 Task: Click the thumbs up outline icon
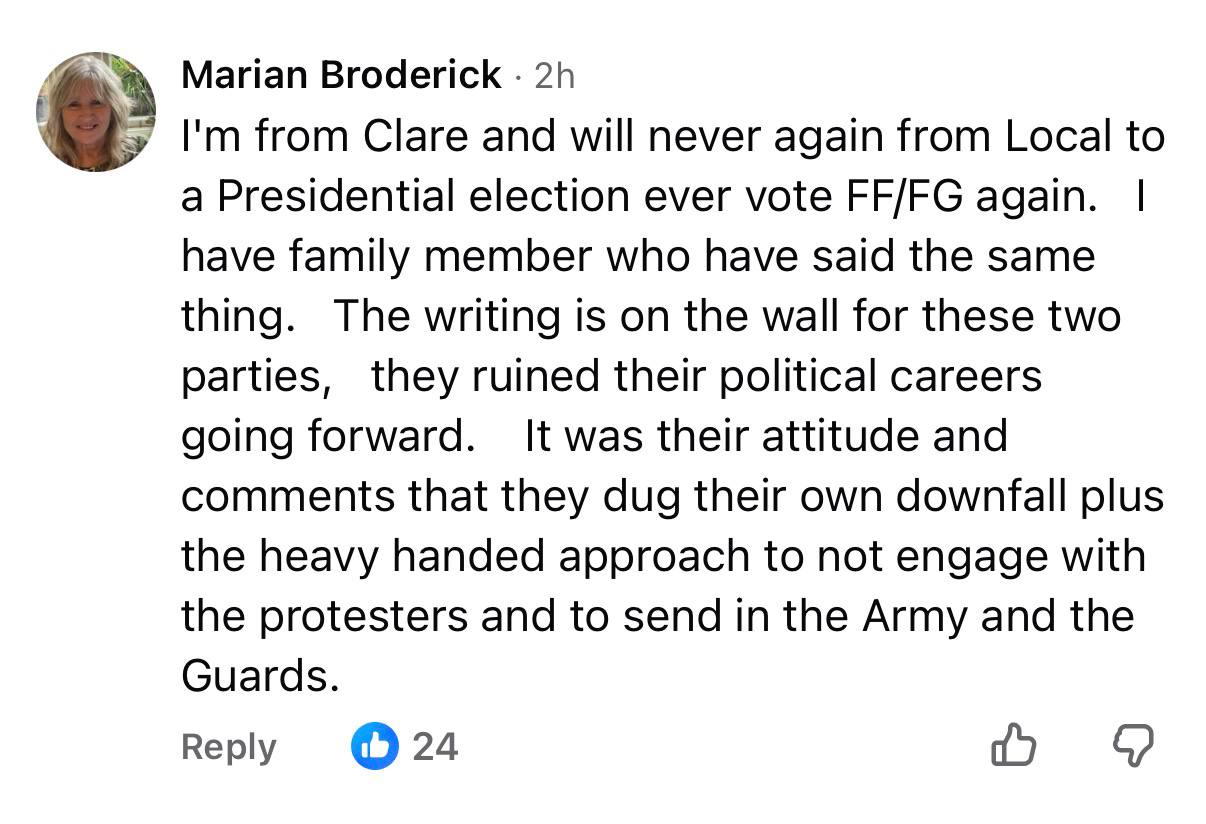(1012, 746)
